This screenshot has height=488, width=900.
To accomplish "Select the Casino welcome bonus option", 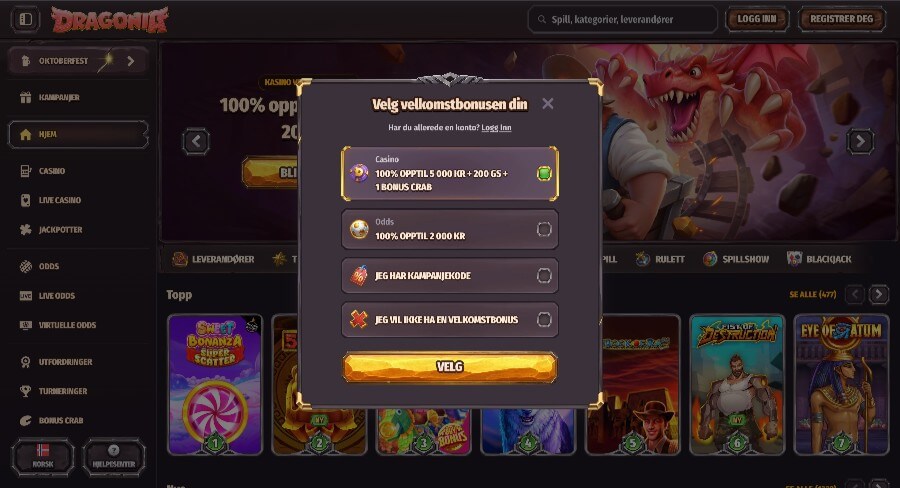I will [x=449, y=173].
